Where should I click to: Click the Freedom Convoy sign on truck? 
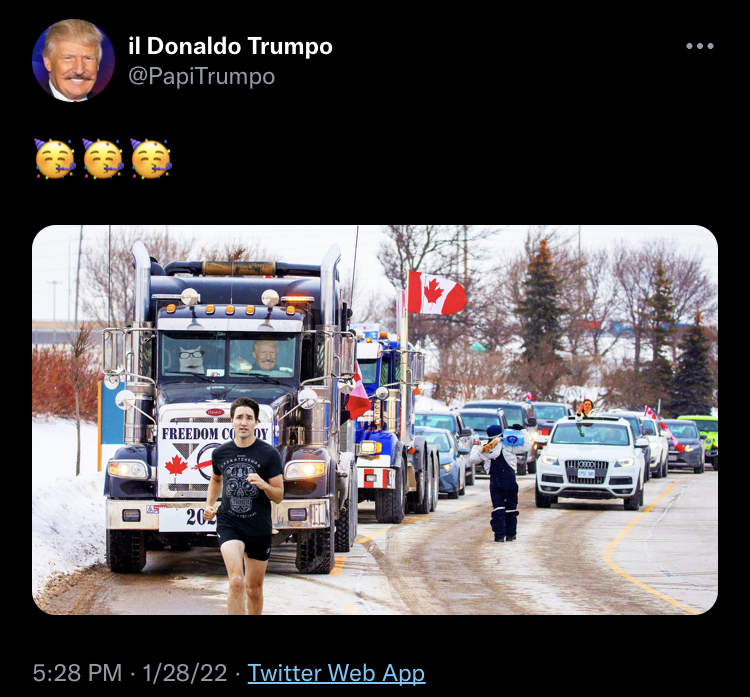coord(215,433)
